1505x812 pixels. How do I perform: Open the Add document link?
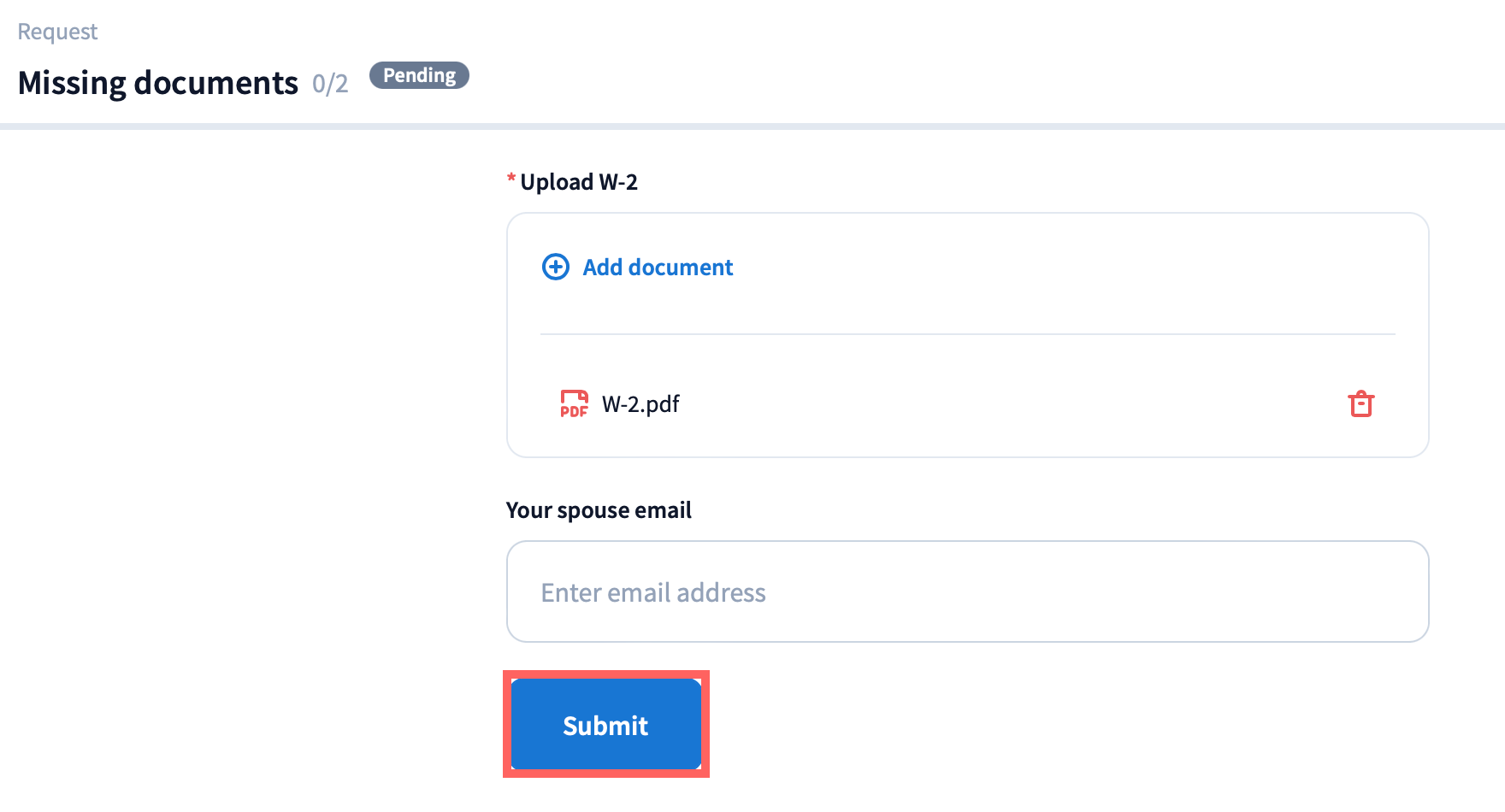pos(657,268)
